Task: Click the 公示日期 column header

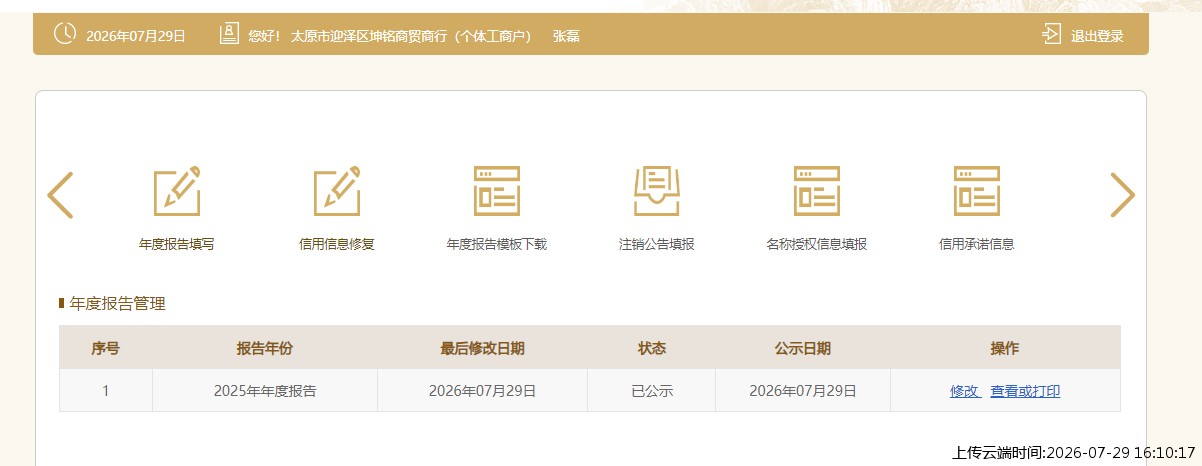Action: click(x=803, y=348)
